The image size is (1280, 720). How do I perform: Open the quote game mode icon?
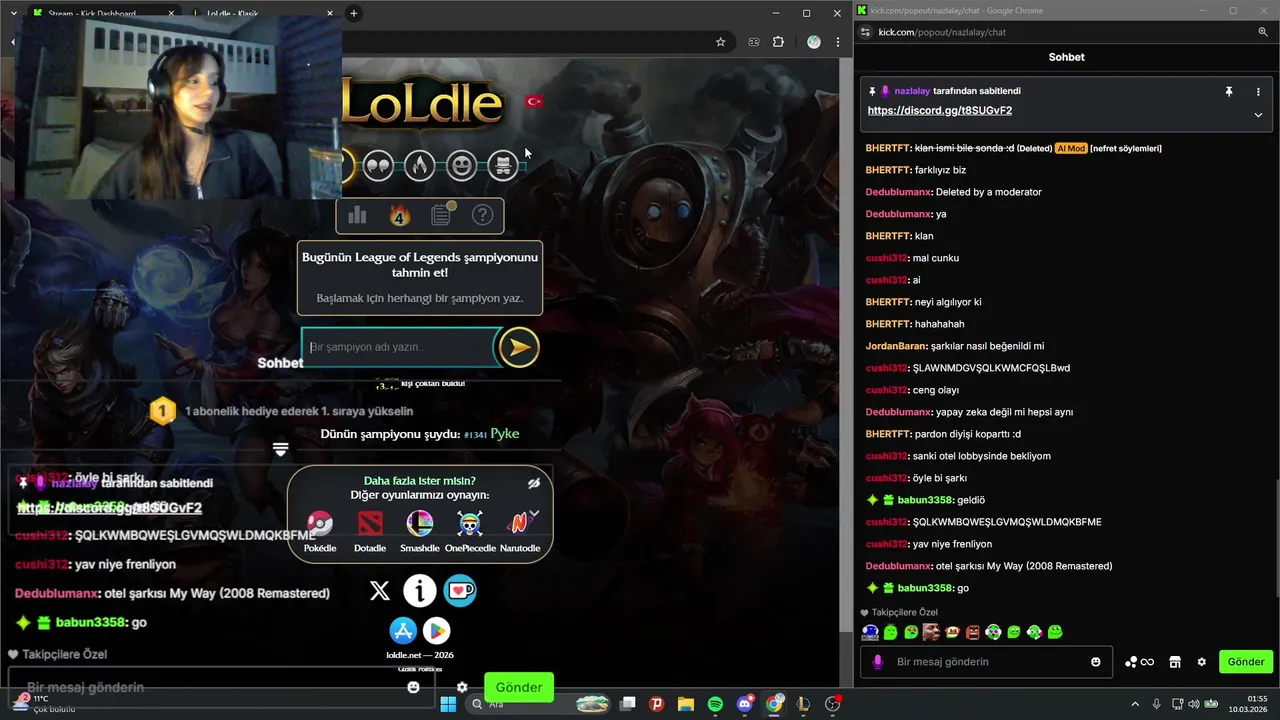pyautogui.click(x=378, y=165)
